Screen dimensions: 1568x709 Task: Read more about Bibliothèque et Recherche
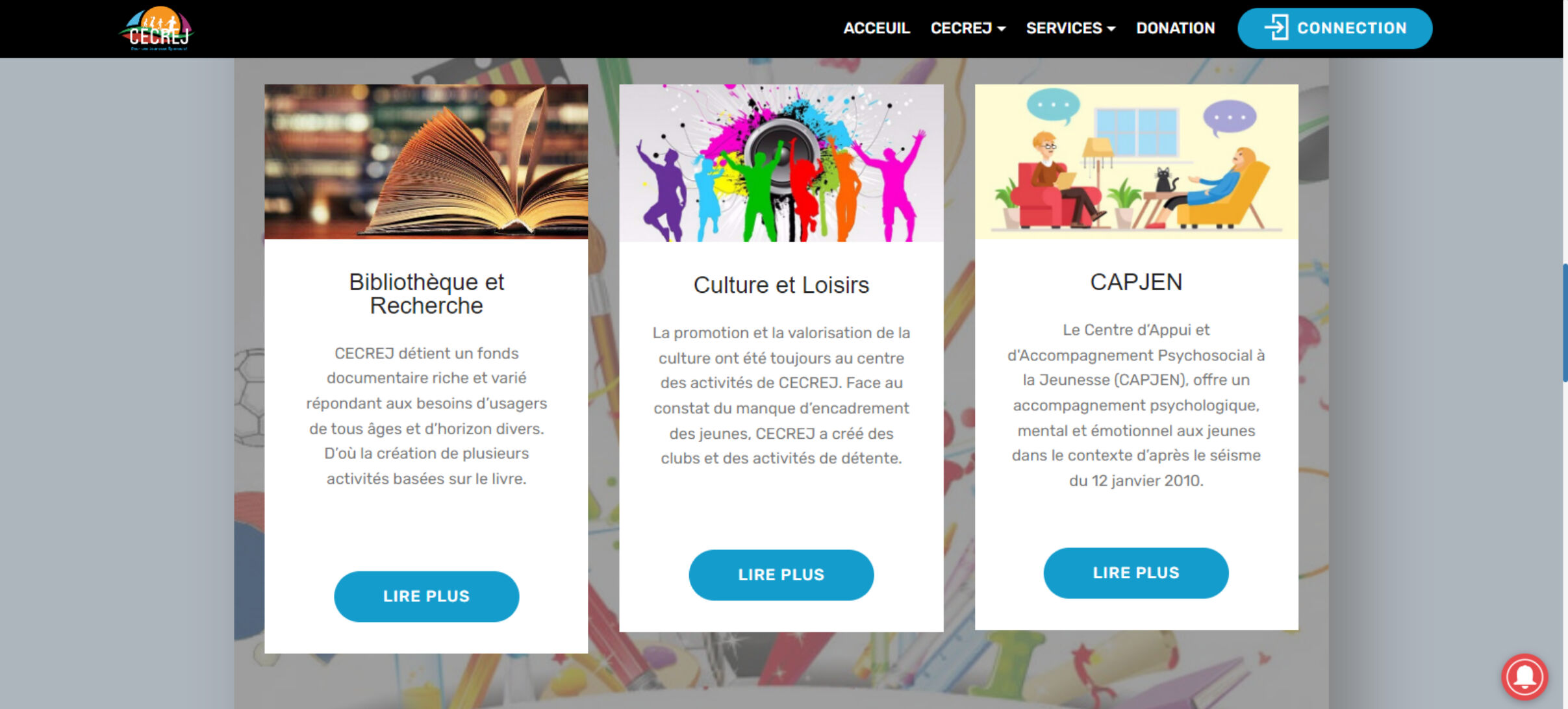426,596
